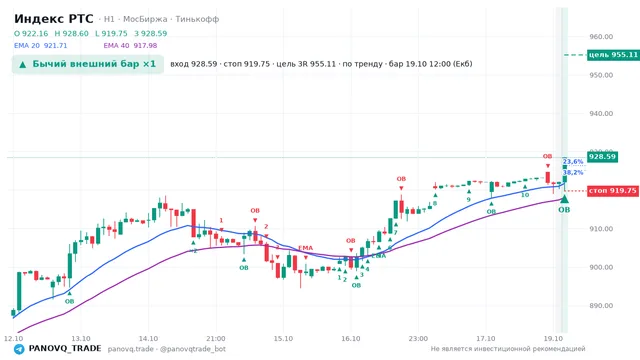Click the '3 928.59' close value

pos(151,33)
